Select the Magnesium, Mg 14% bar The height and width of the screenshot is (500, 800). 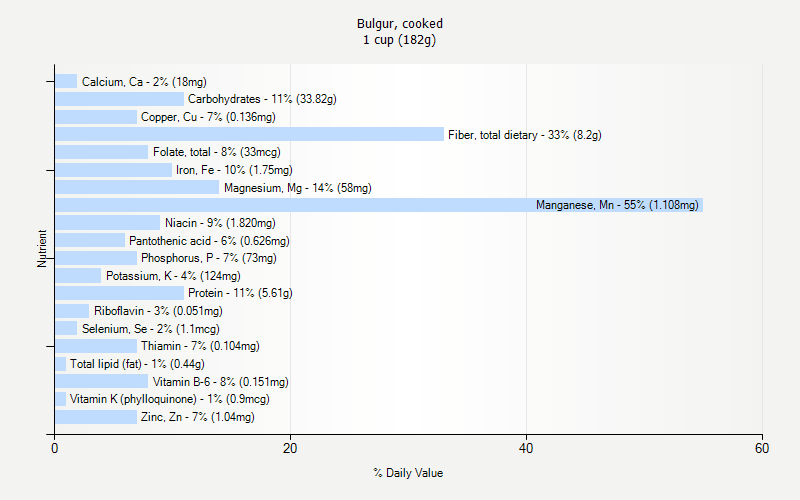tap(137, 187)
